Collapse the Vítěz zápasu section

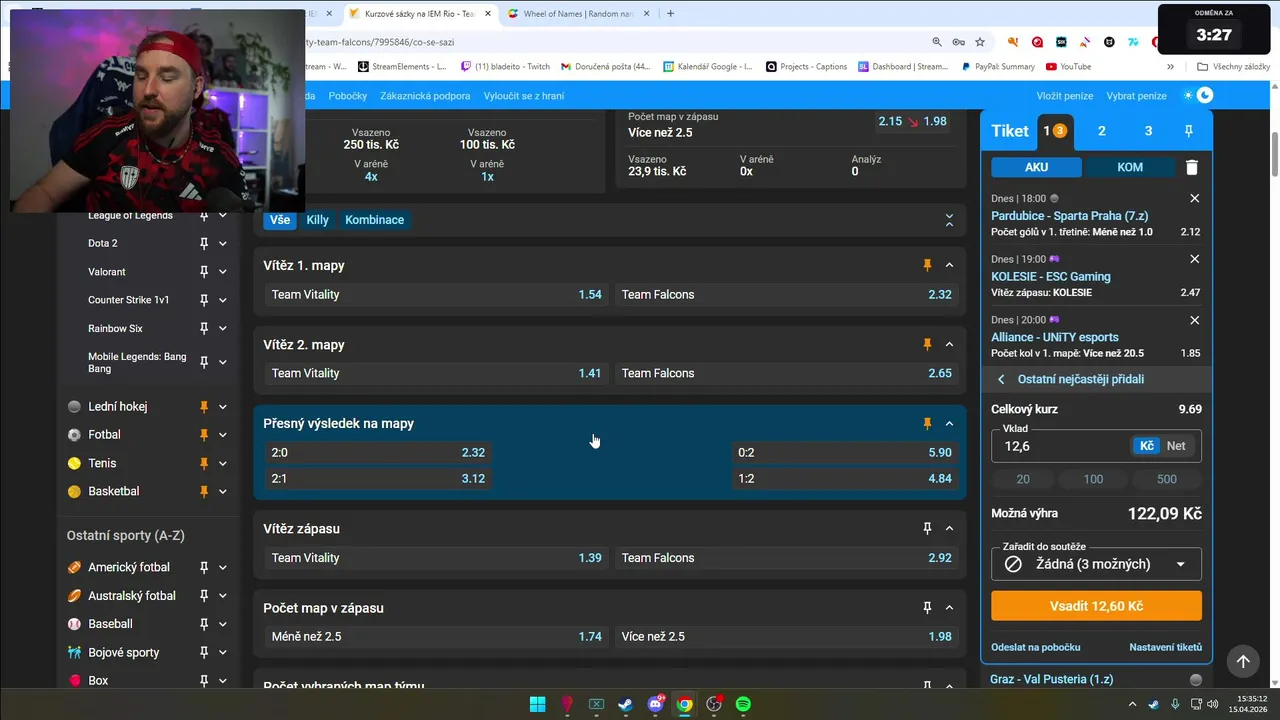[949, 528]
